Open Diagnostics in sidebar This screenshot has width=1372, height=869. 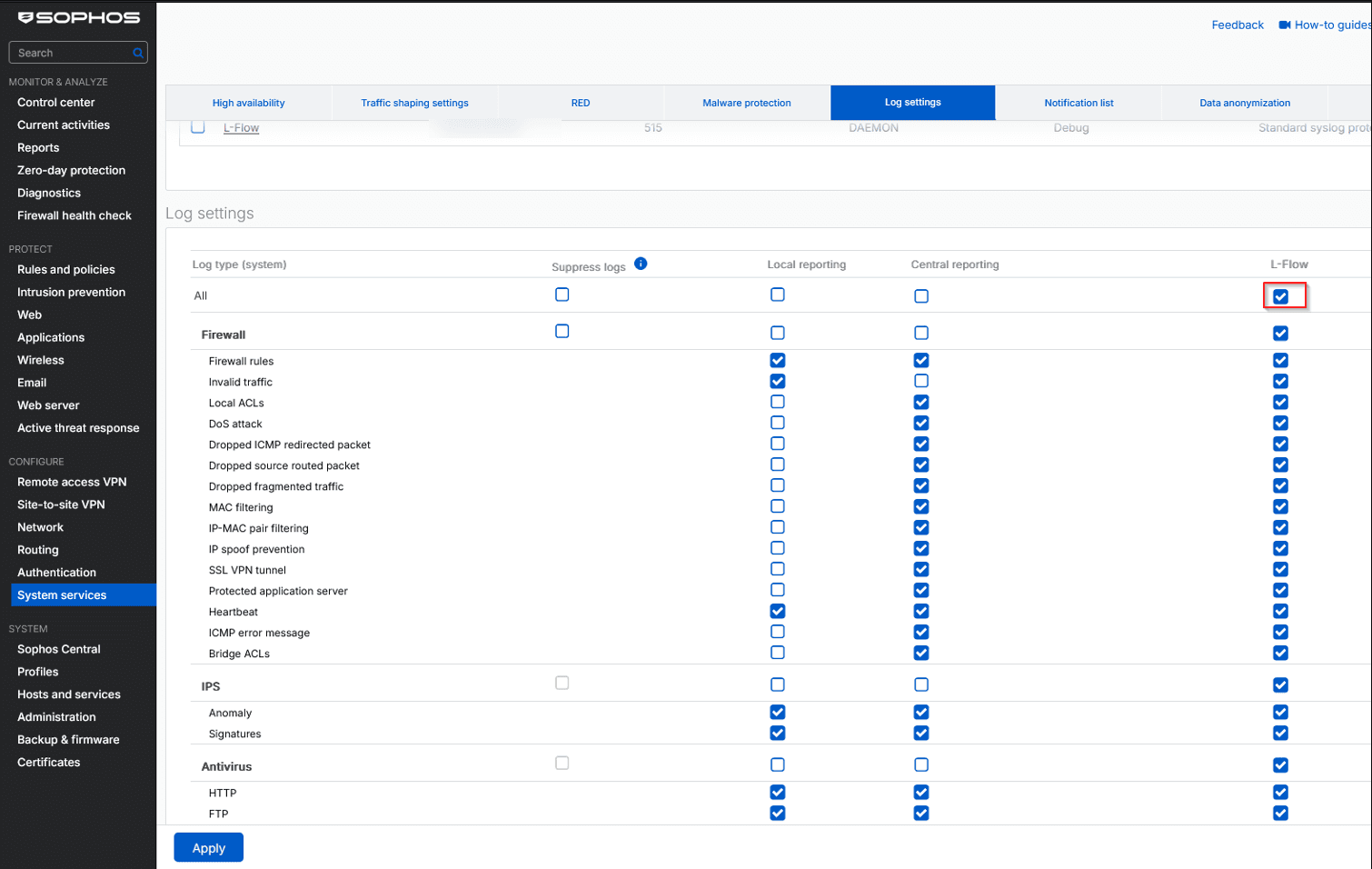pos(49,194)
